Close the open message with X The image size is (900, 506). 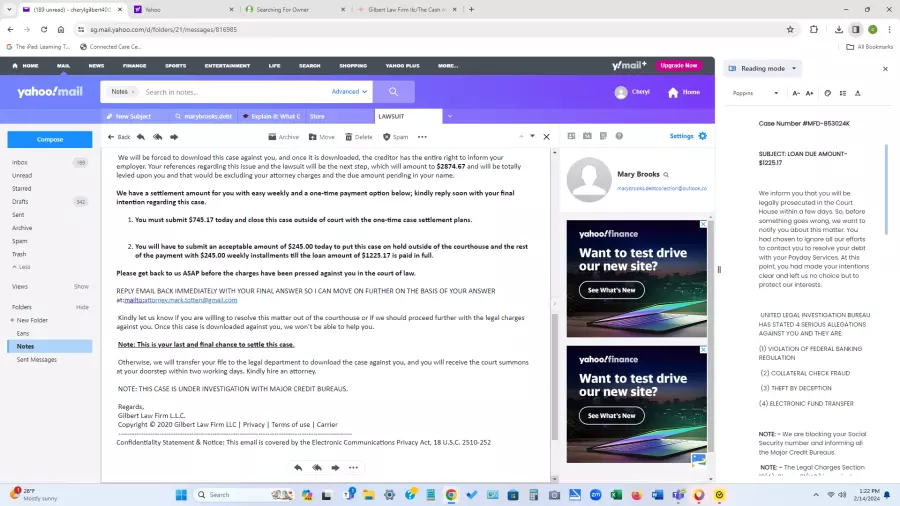point(546,137)
